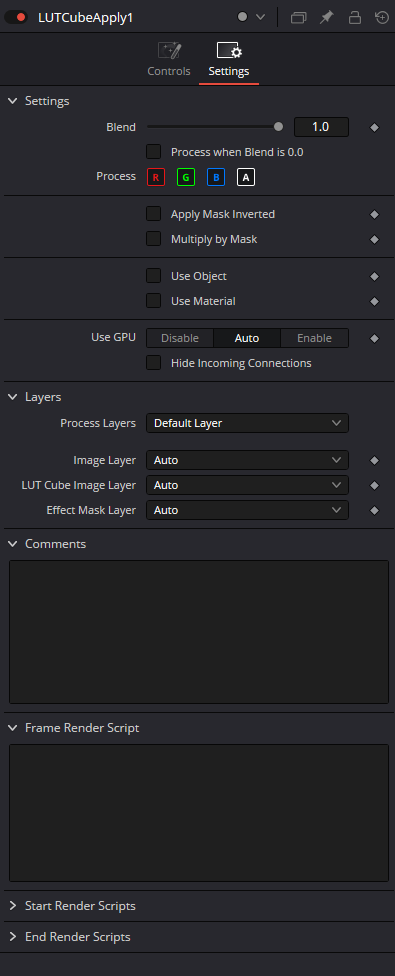Click keyframe diamond for Image Layer
The width and height of the screenshot is (395, 976).
pos(374,461)
